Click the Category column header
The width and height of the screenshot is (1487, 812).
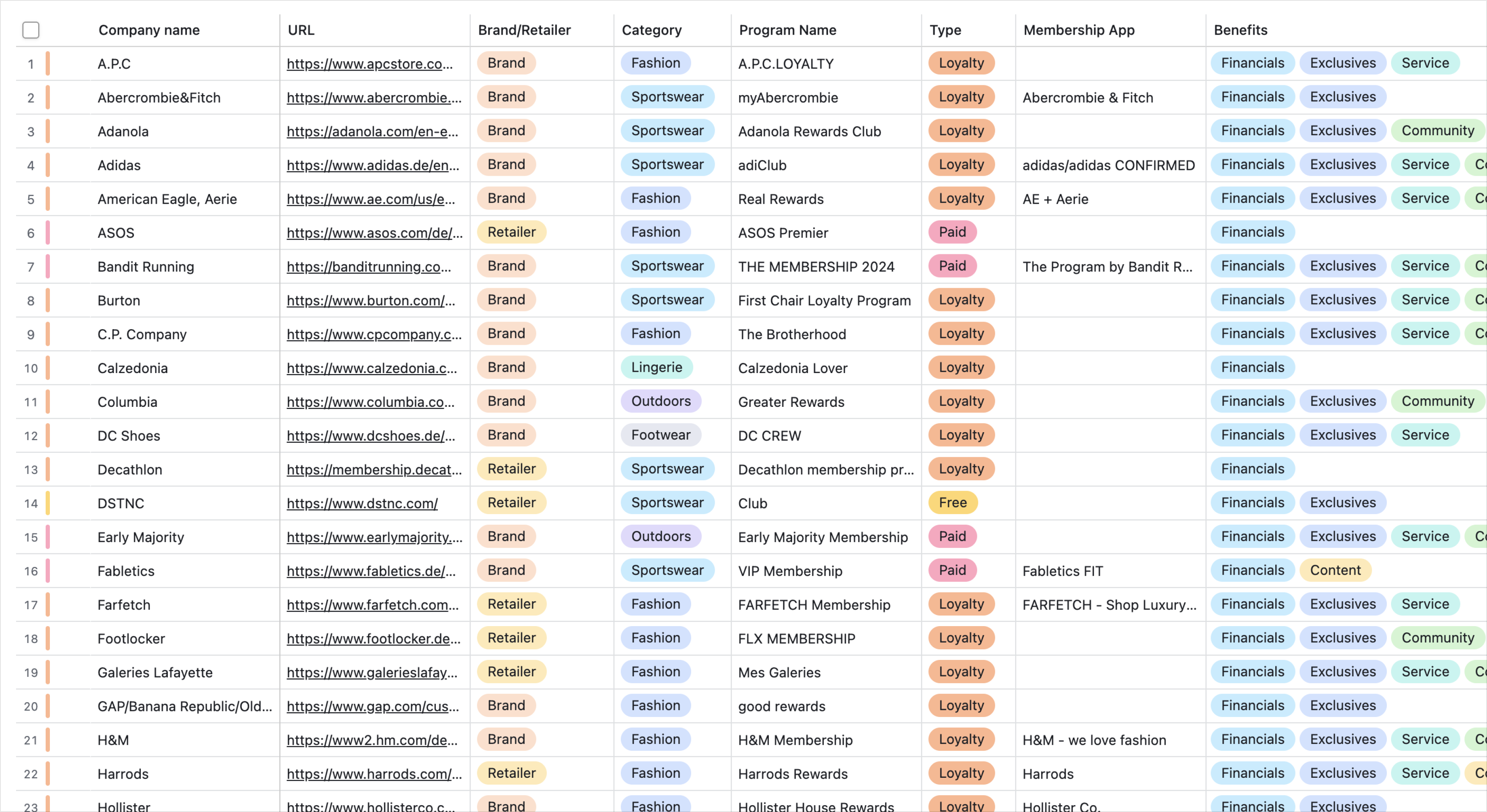(652, 30)
